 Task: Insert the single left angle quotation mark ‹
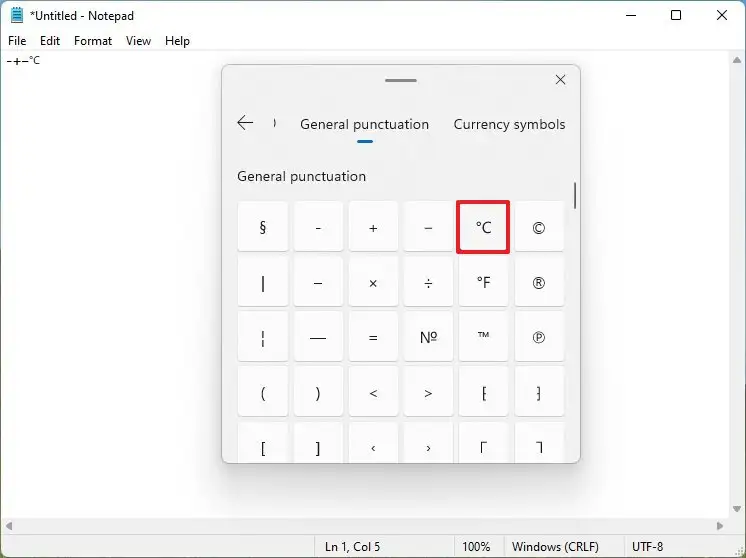coord(373,443)
